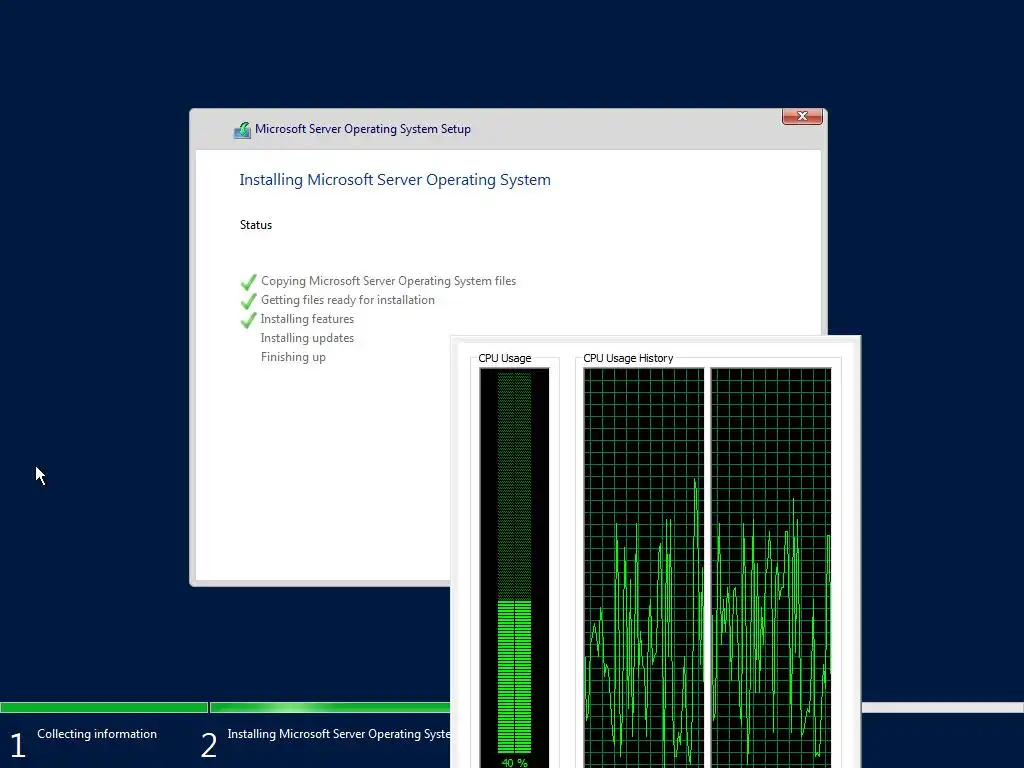
Task: Click the second CPU Usage History graph
Action: click(771, 568)
